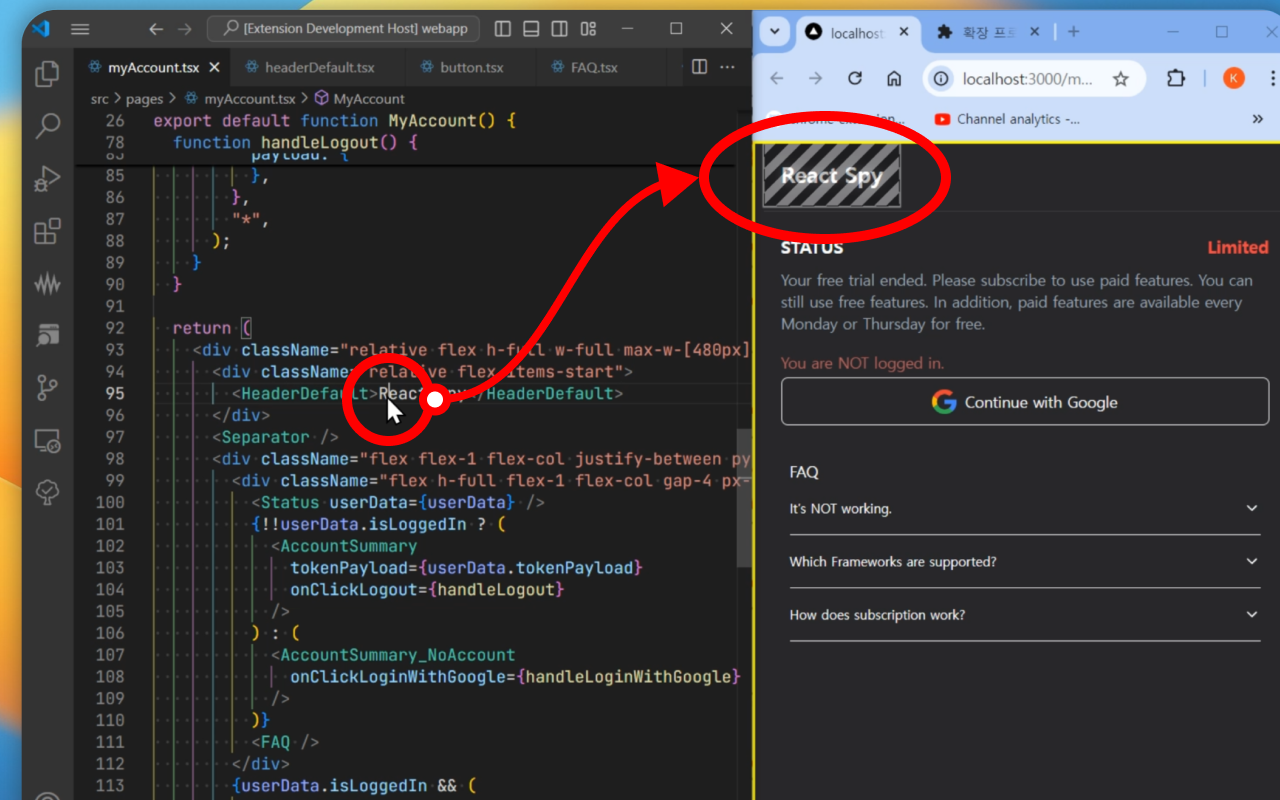
Task: Reload the localhost page in Chrome
Action: coord(855,79)
